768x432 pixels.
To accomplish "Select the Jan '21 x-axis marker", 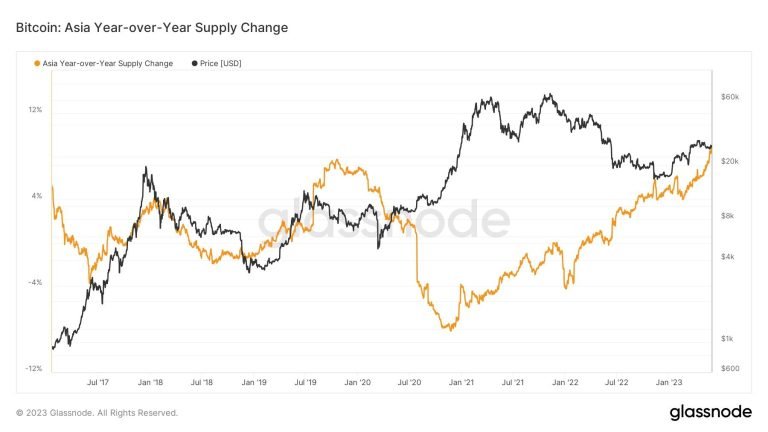I will pos(462,382).
